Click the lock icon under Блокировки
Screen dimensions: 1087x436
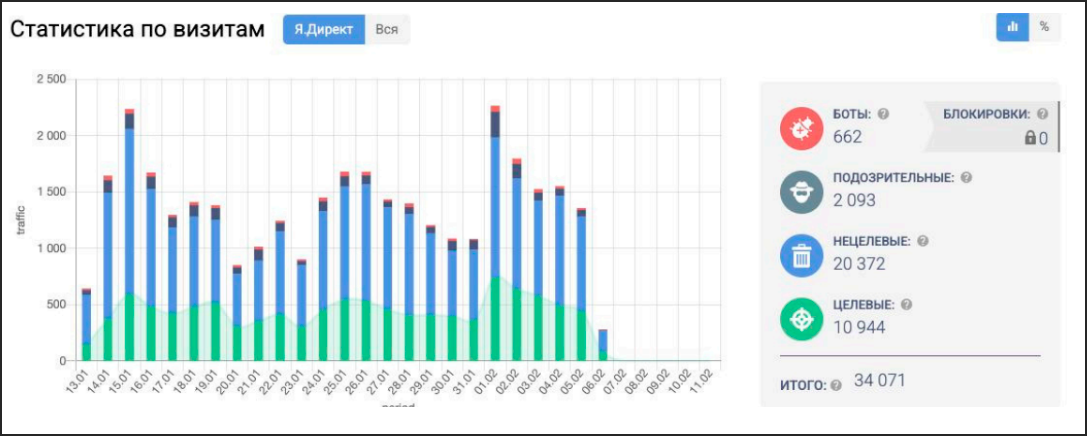[1030, 138]
